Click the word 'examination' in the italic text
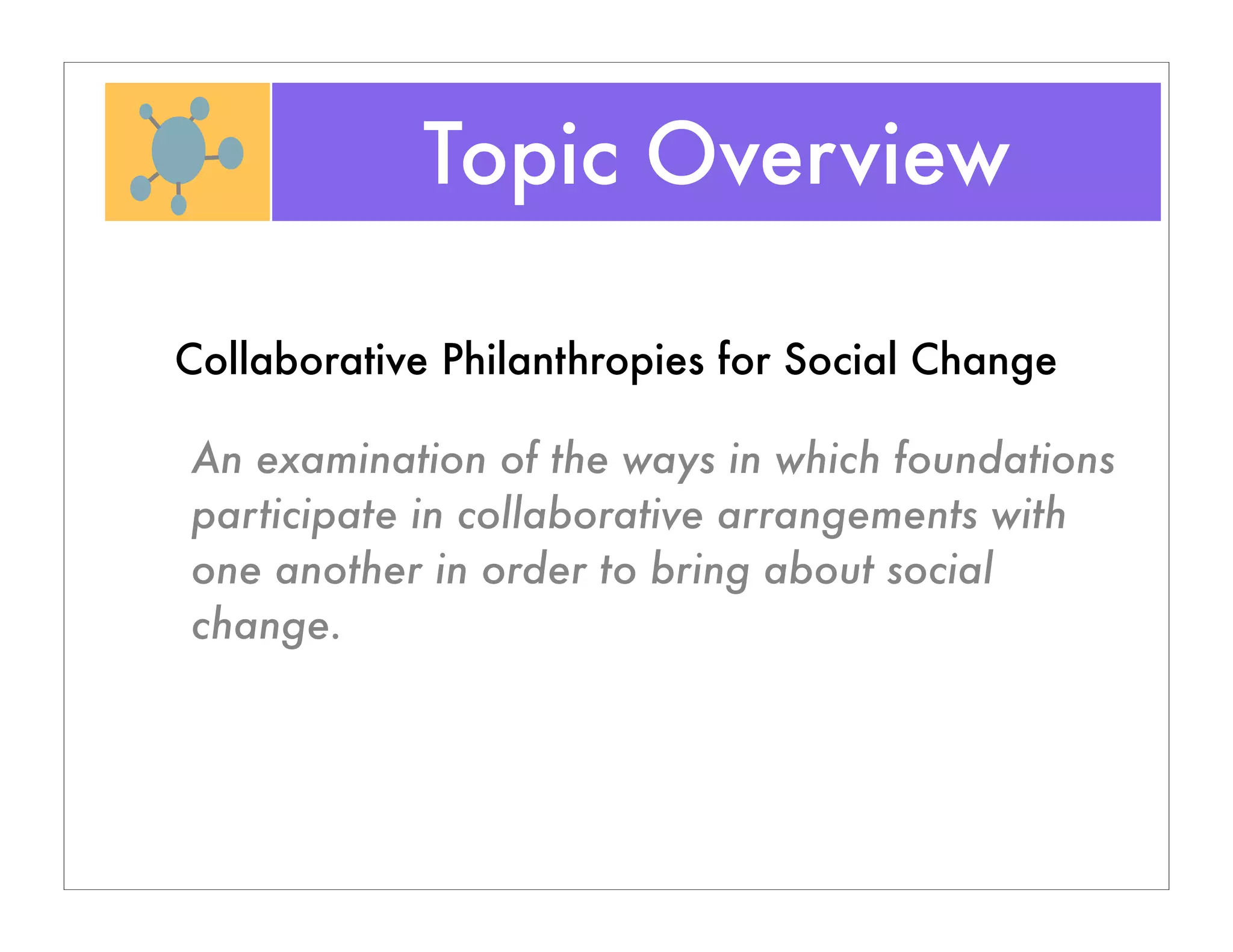The image size is (1233, 952). pyautogui.click(x=371, y=460)
